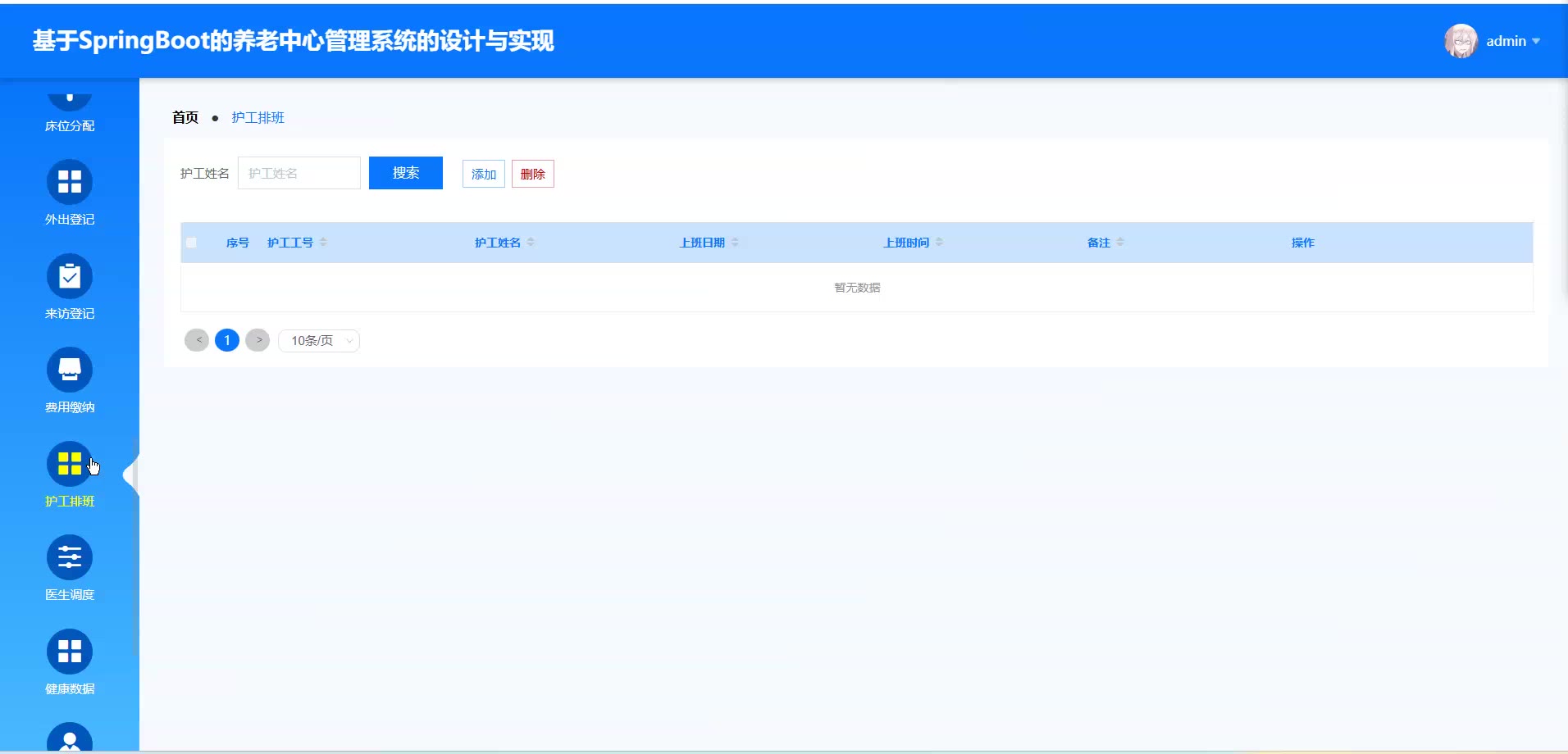Select the 护工排班 sidebar label
Image resolution: width=1568 pixels, height=754 pixels.
[x=70, y=502]
